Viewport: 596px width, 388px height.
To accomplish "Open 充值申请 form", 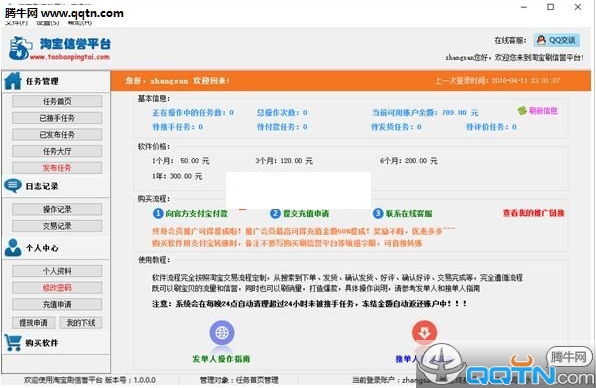I will (57, 304).
